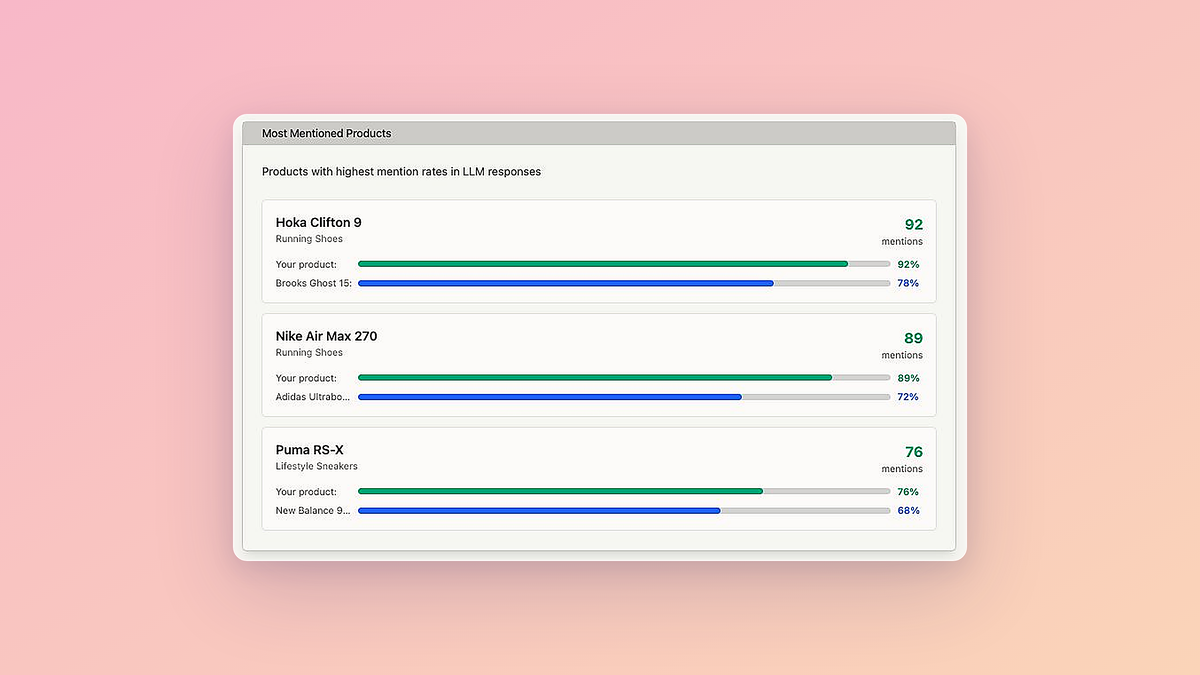Click the 89% percentage value

(908, 379)
